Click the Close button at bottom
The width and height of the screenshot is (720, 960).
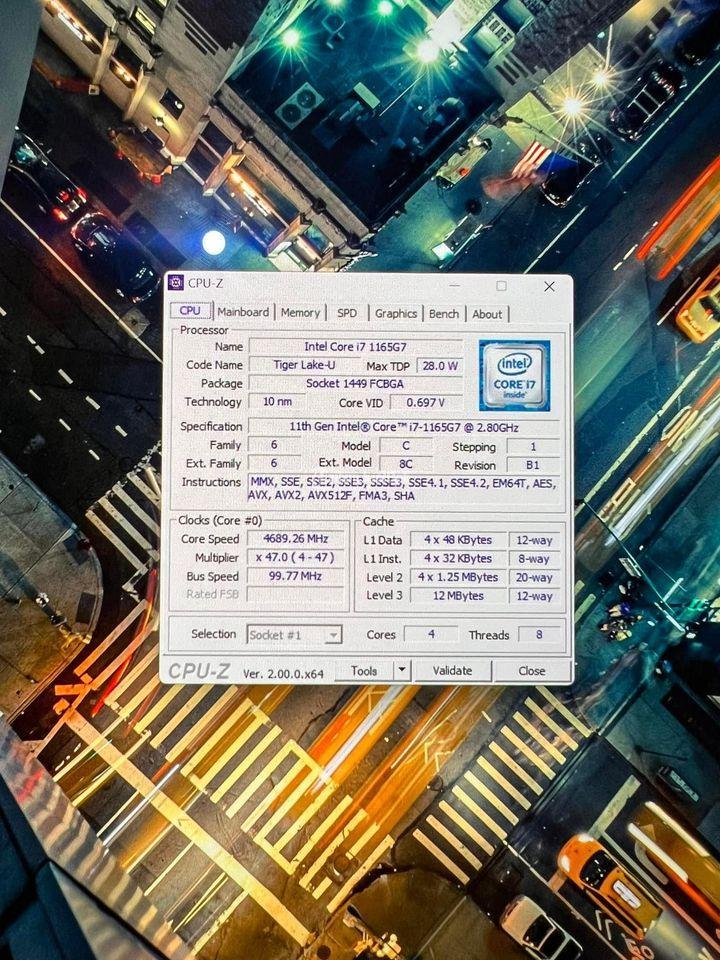(531, 671)
